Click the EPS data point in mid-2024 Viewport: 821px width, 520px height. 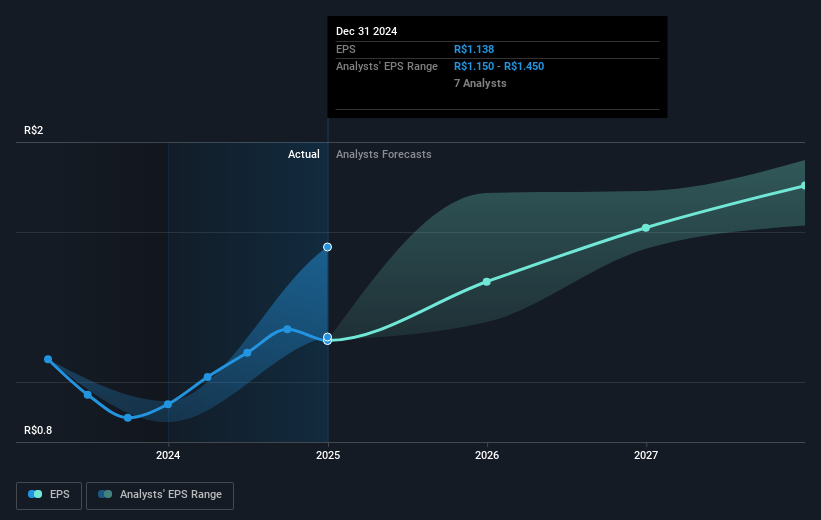pos(247,353)
